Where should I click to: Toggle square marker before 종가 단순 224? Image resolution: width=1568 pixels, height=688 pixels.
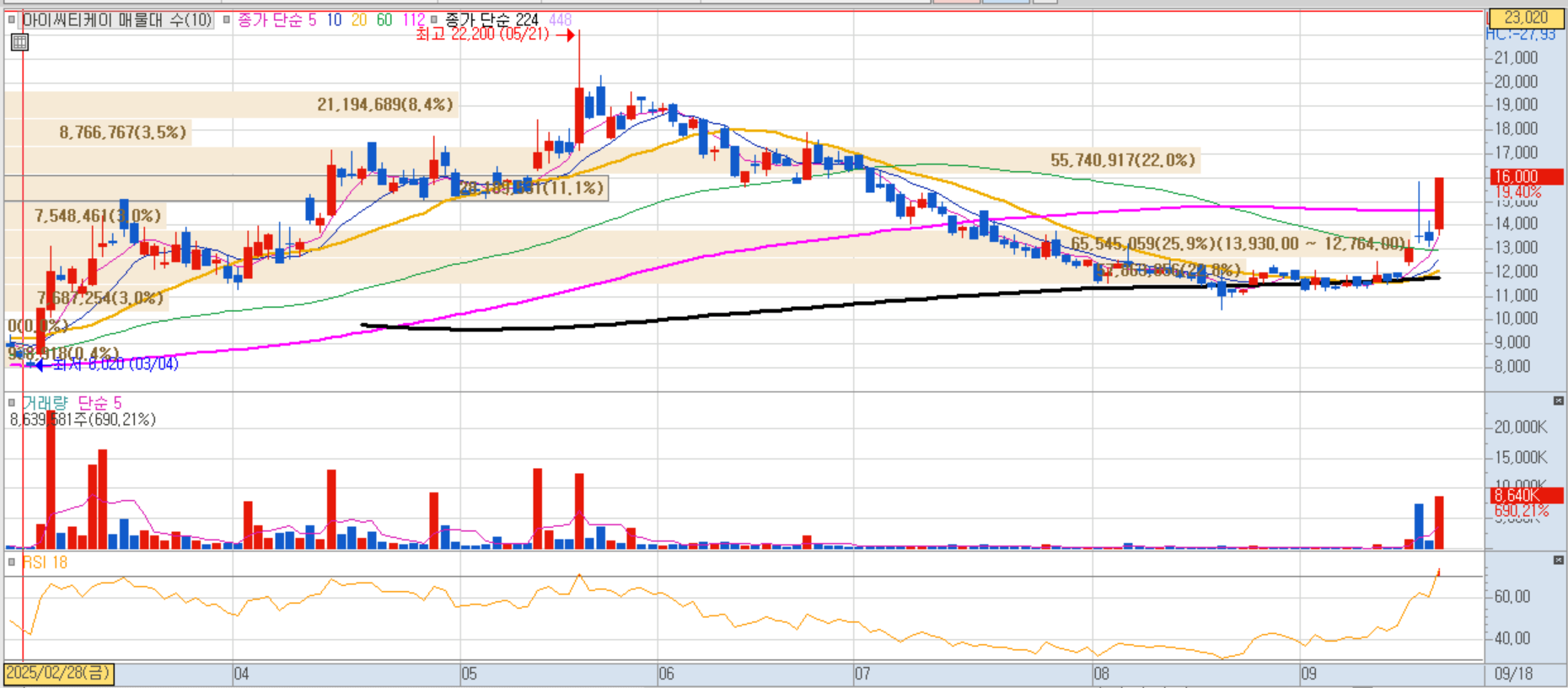click(434, 19)
